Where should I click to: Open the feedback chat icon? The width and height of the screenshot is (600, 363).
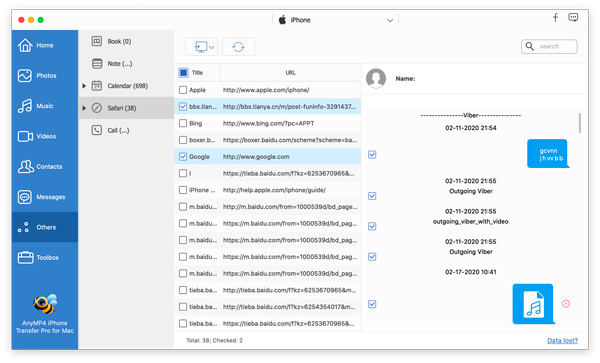click(x=573, y=17)
